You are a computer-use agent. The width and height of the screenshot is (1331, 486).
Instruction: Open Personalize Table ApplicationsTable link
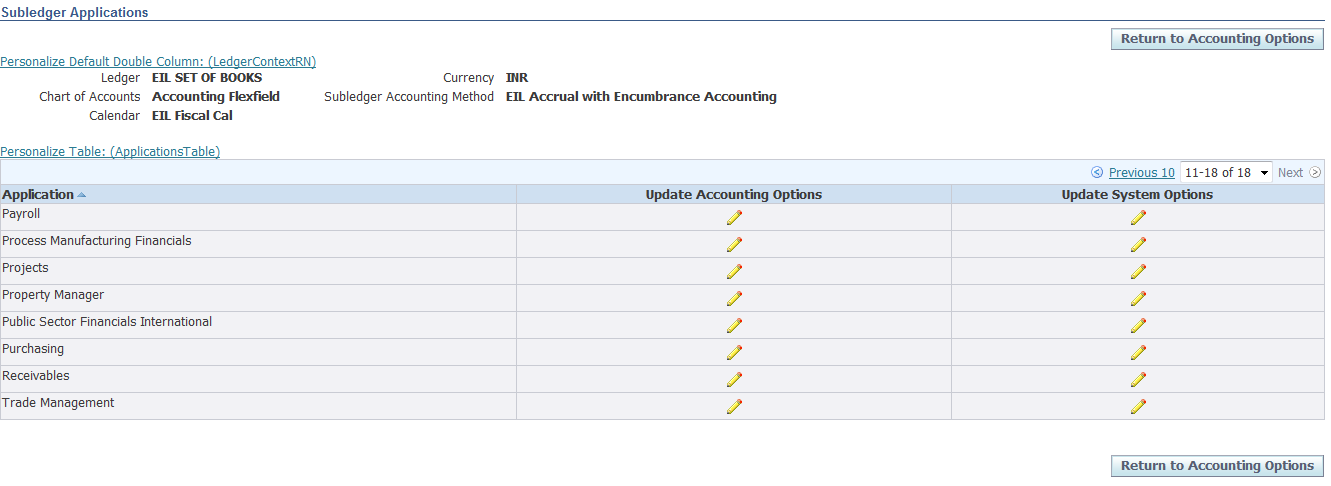110,152
